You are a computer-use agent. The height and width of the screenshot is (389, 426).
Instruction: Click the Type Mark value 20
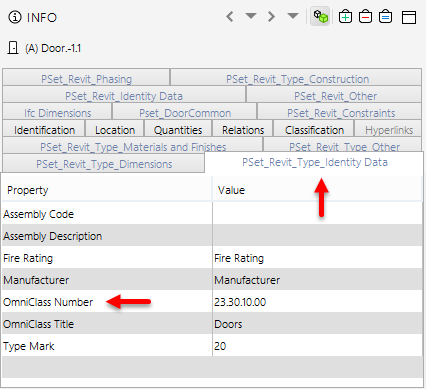[x=318, y=346]
